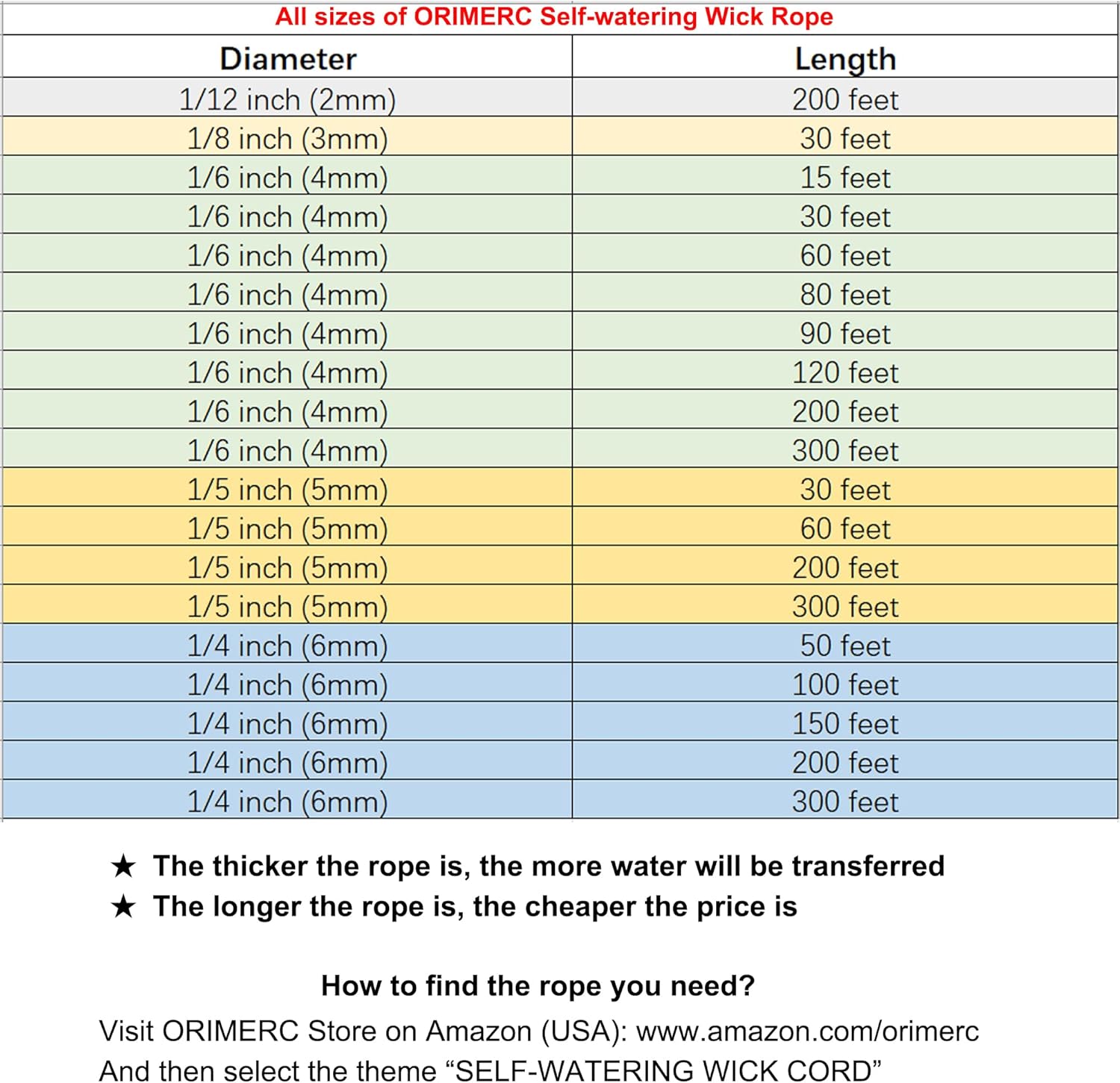The image size is (1120, 1083).
Task: Select the 1/8 inch (3mm) diameter cell
Action: 287,137
